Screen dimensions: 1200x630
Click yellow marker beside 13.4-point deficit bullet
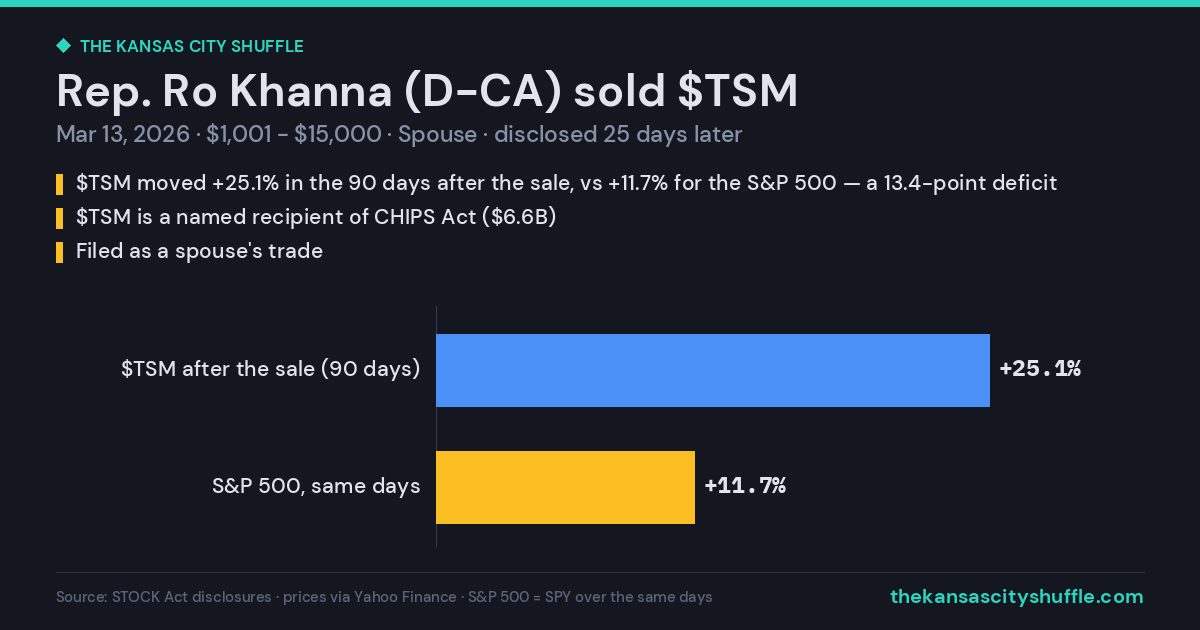[x=59, y=183]
